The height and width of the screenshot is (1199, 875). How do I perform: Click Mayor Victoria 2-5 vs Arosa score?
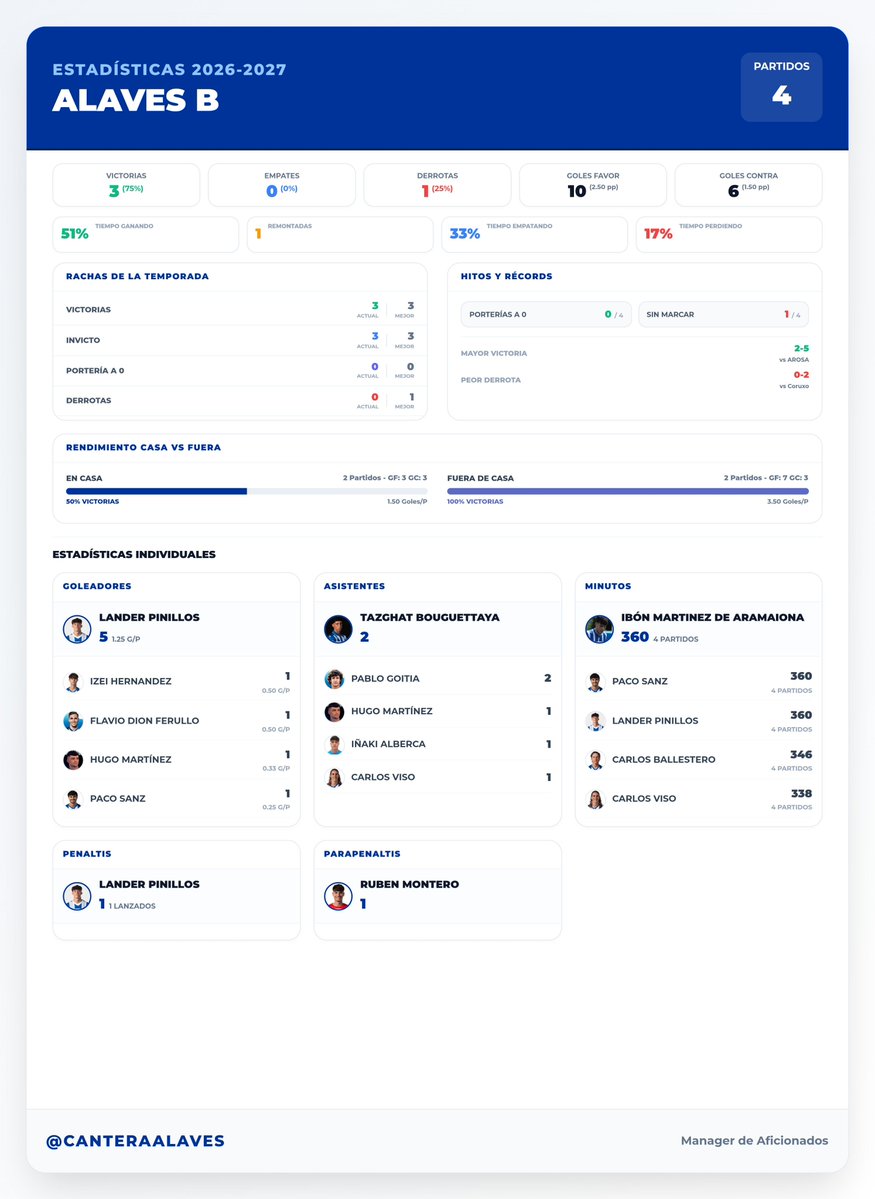point(801,349)
